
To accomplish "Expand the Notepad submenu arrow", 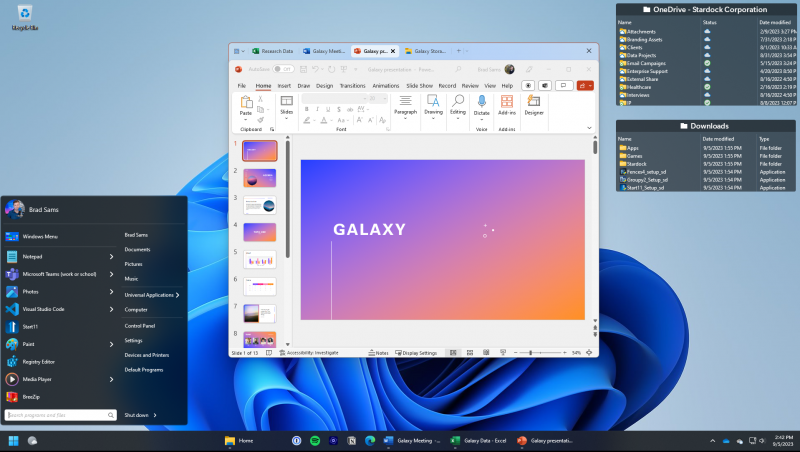I will (x=112, y=256).
